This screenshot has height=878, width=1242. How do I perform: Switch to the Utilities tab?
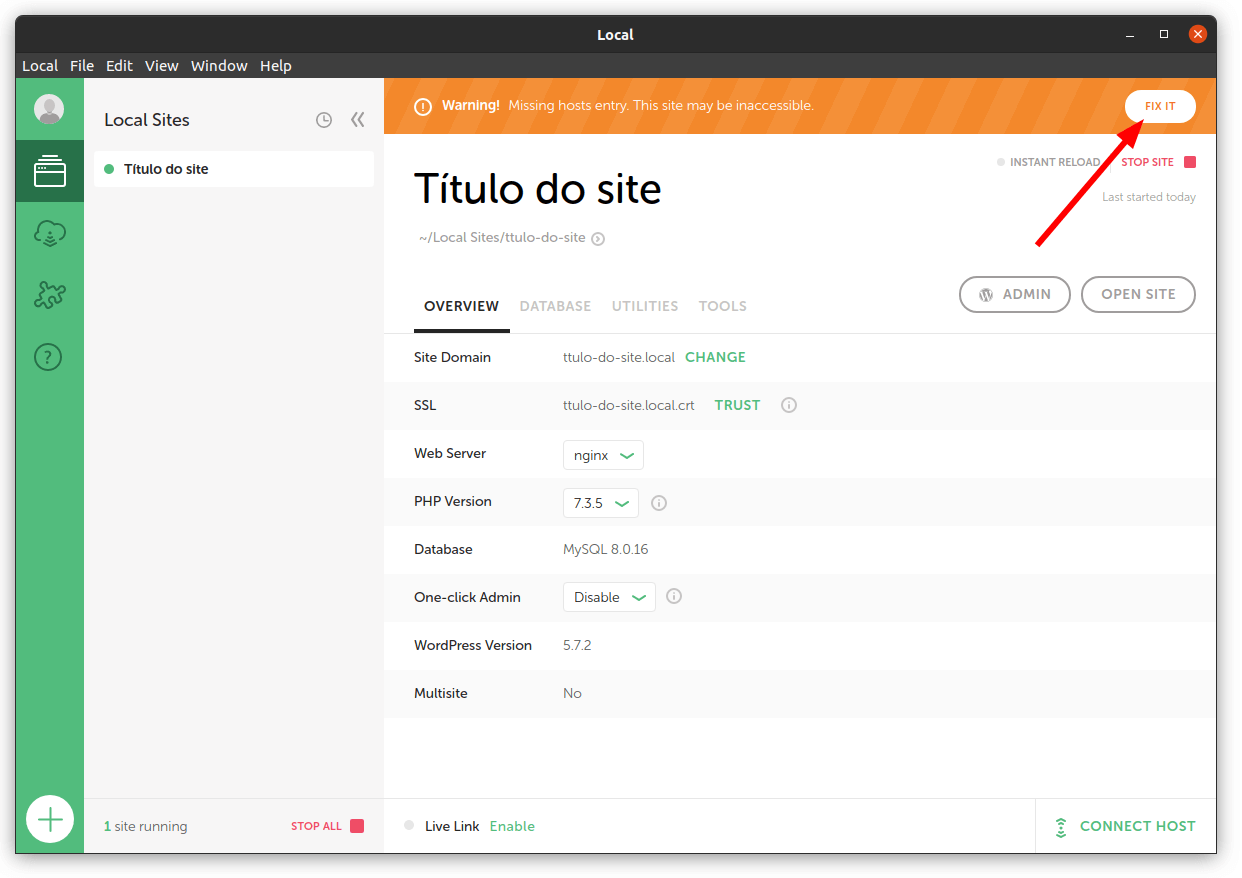(645, 306)
